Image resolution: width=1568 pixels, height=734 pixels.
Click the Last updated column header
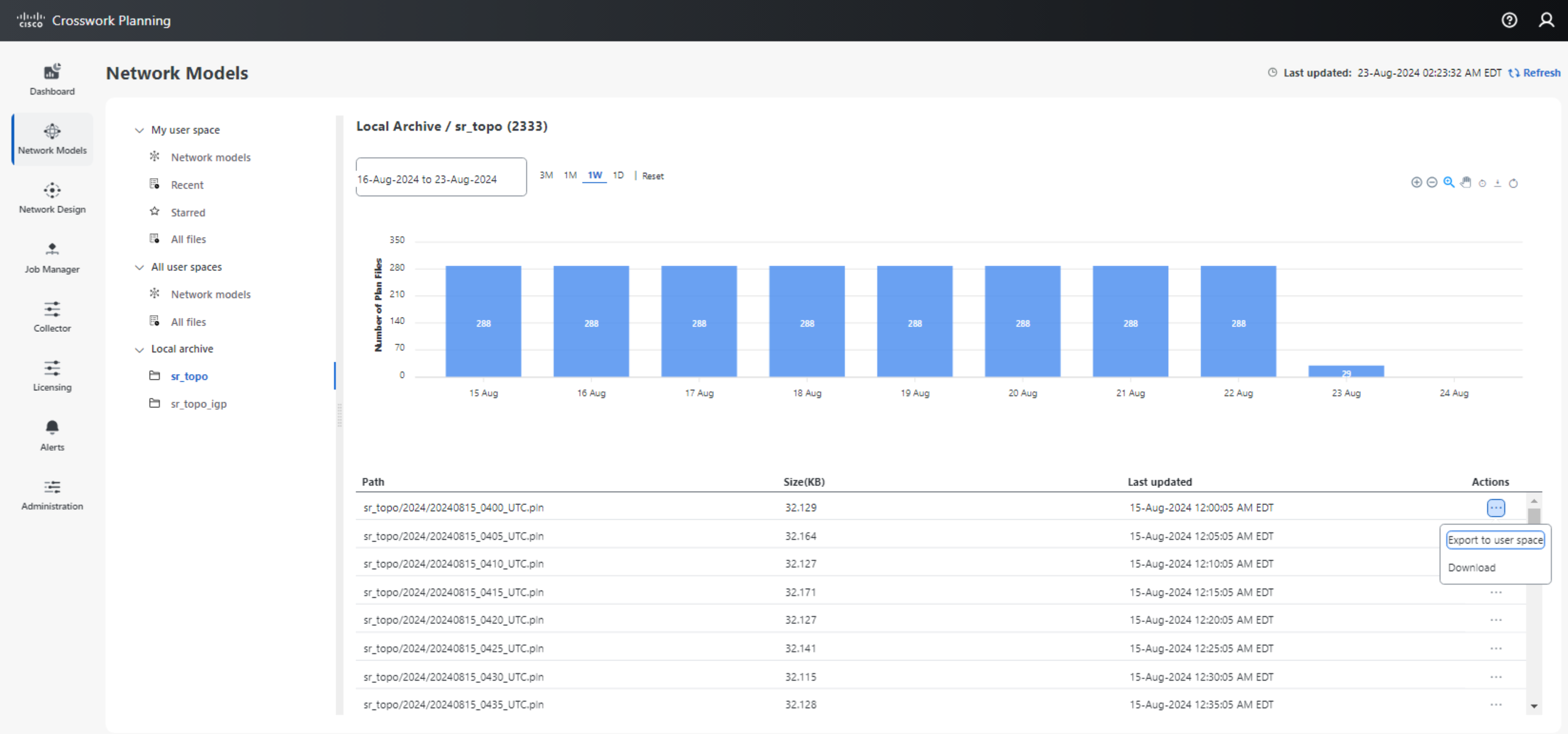point(1160,482)
